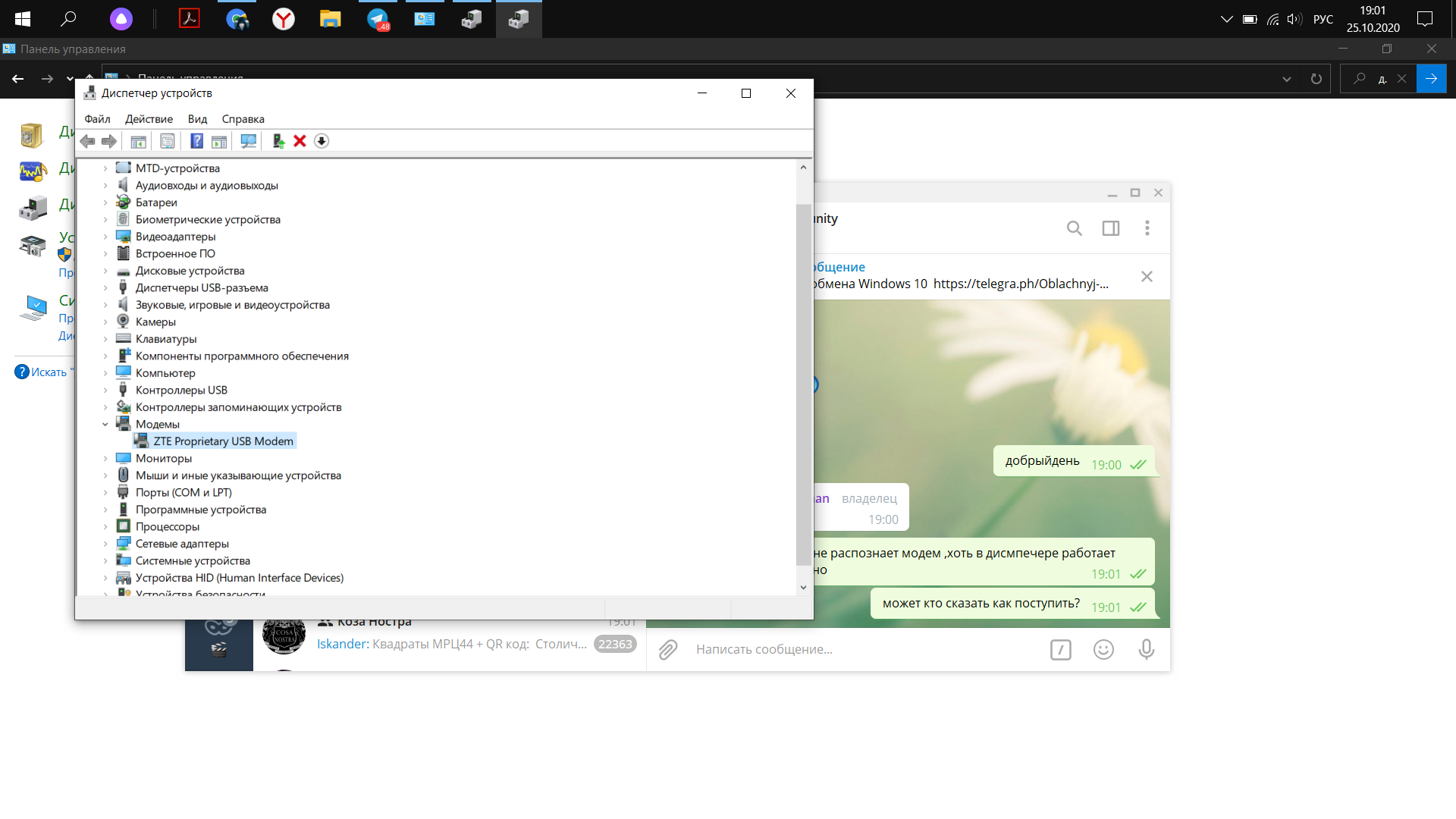Click the taskbar search magnifier
Image resolution: width=1456 pixels, height=819 pixels.
[68, 19]
